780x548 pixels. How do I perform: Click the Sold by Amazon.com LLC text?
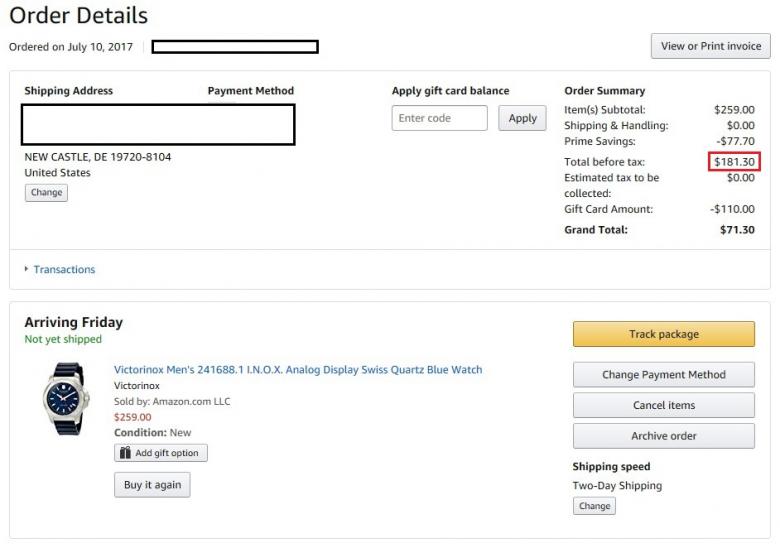[x=172, y=401]
